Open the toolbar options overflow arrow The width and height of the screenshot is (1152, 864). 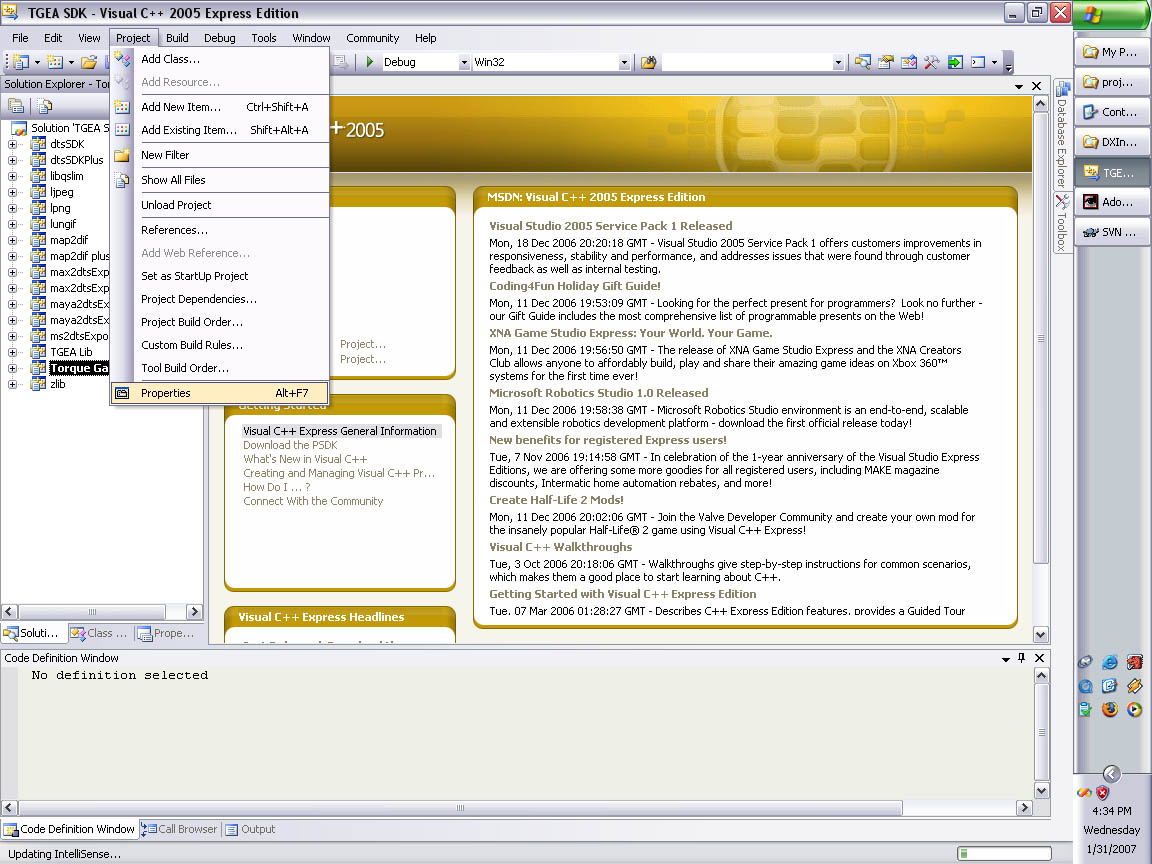[1009, 63]
